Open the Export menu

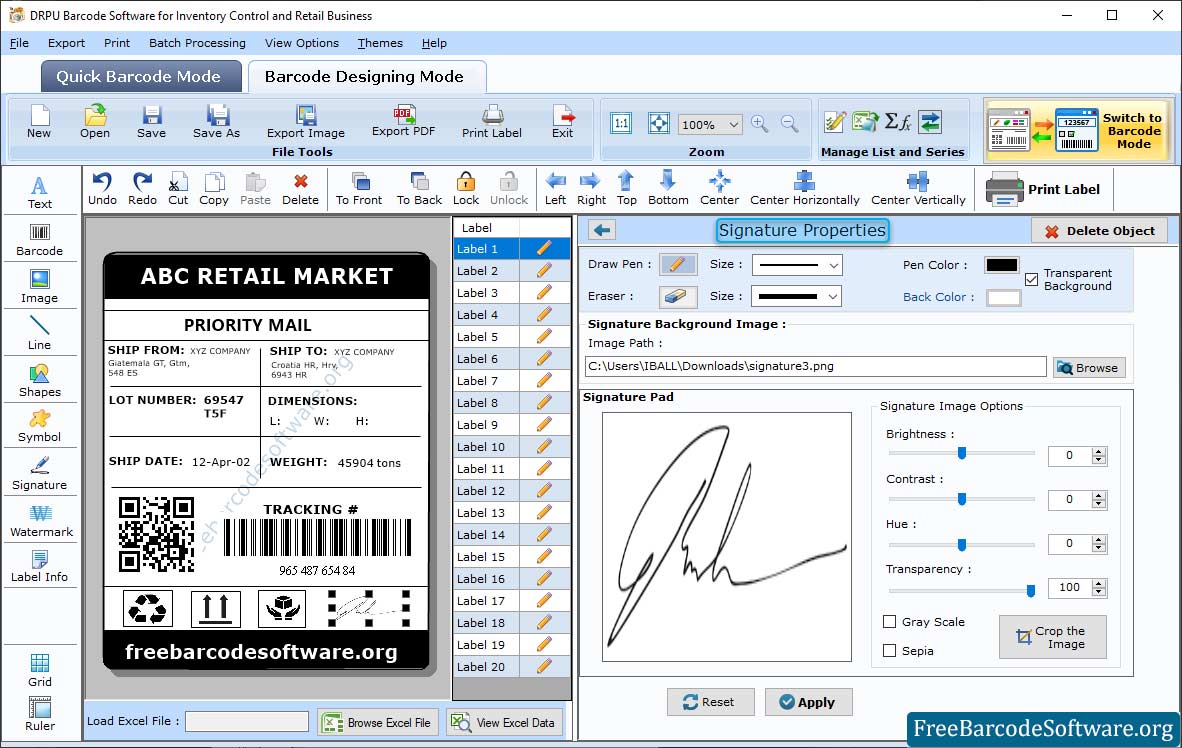(66, 43)
